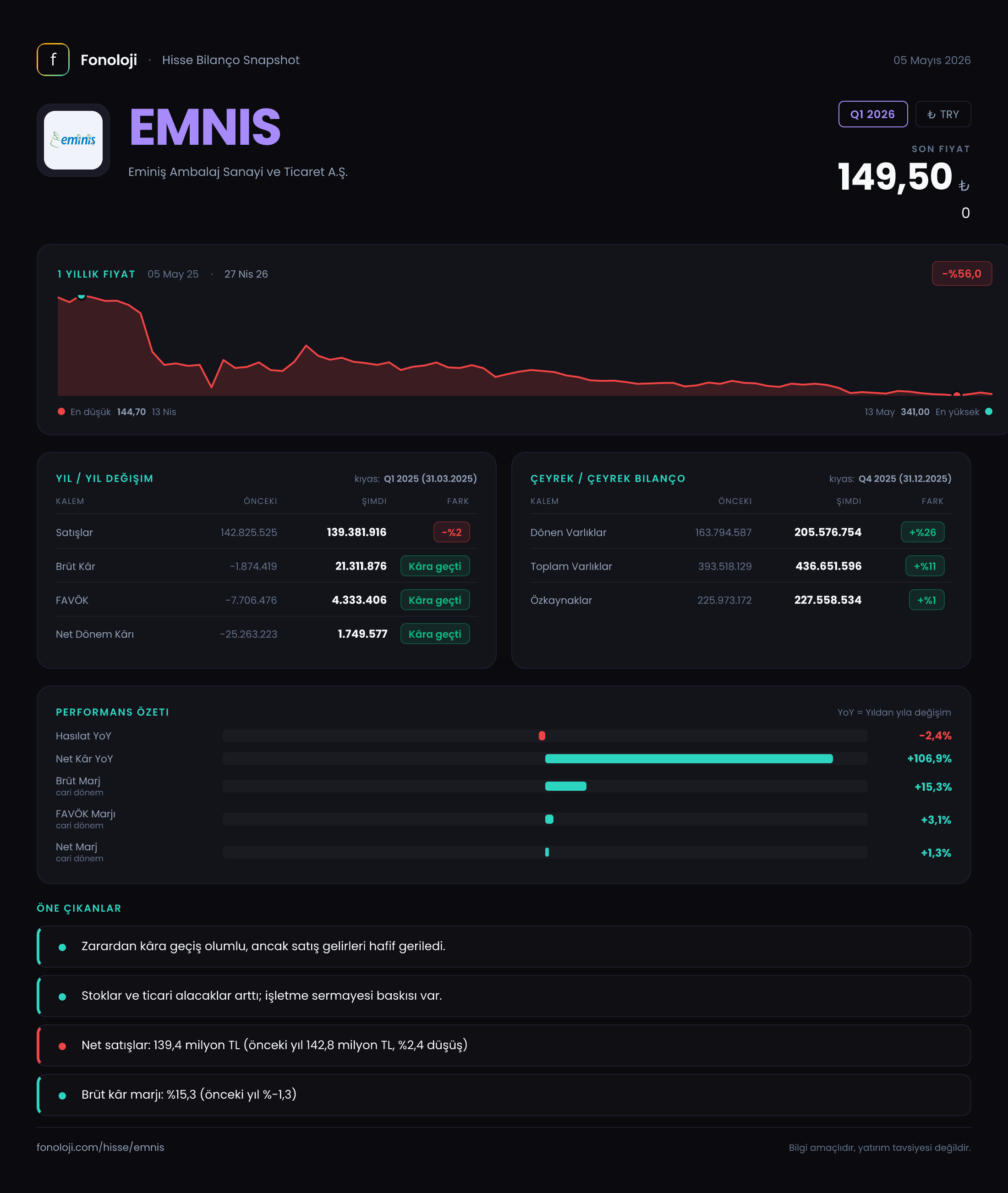1008x1193 pixels.
Task: Click the Hasılat YoY red bar marker
Action: (x=542, y=736)
